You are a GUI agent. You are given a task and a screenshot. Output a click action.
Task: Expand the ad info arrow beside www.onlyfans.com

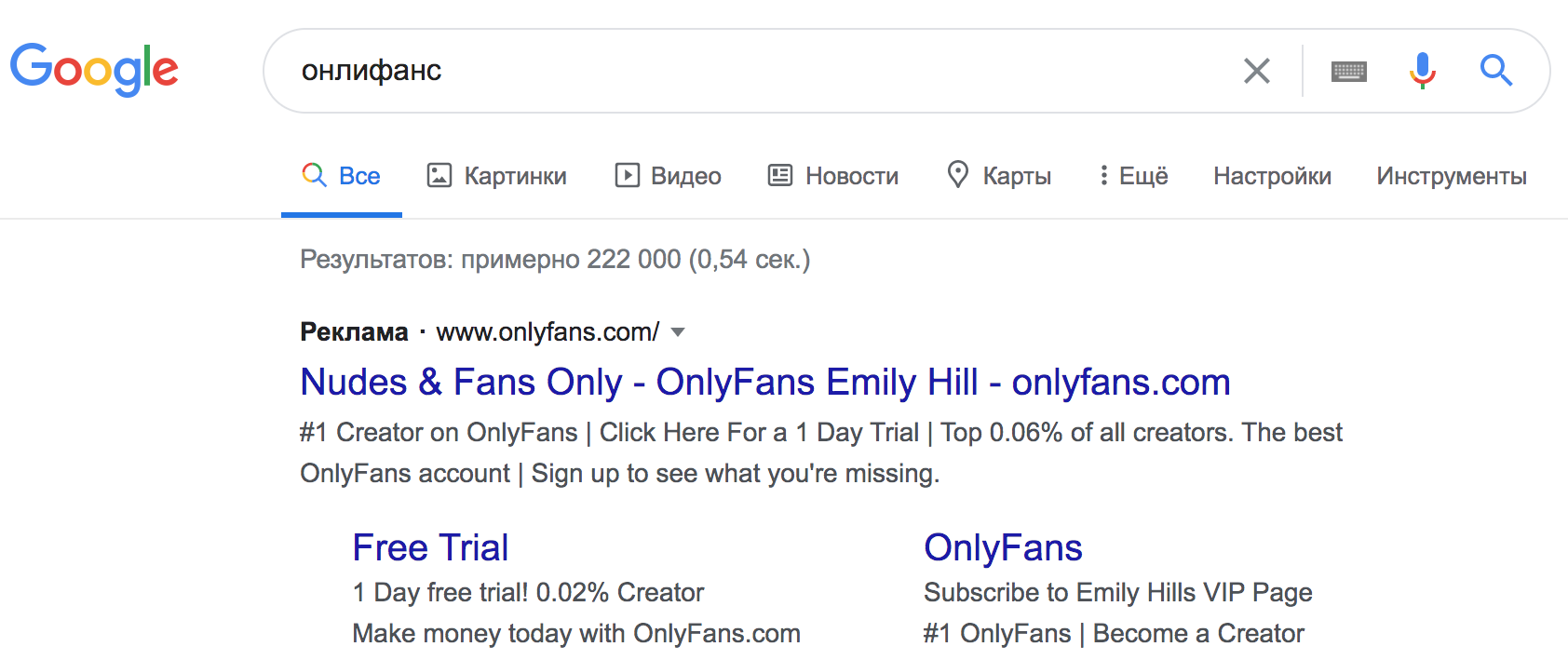pos(678,333)
